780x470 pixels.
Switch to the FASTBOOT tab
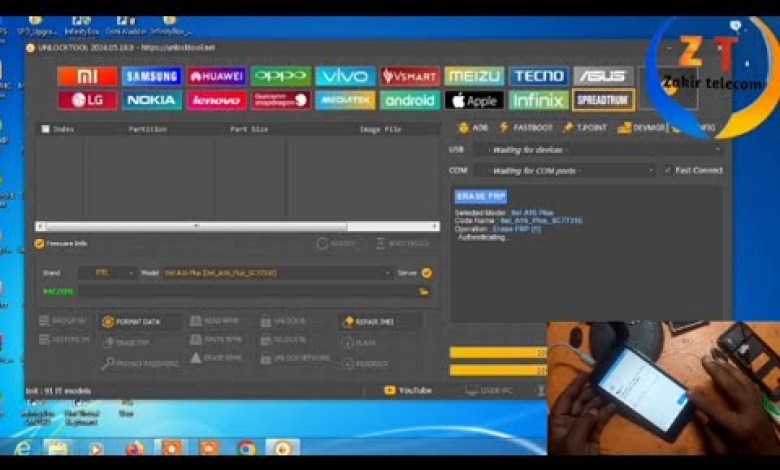coord(526,128)
